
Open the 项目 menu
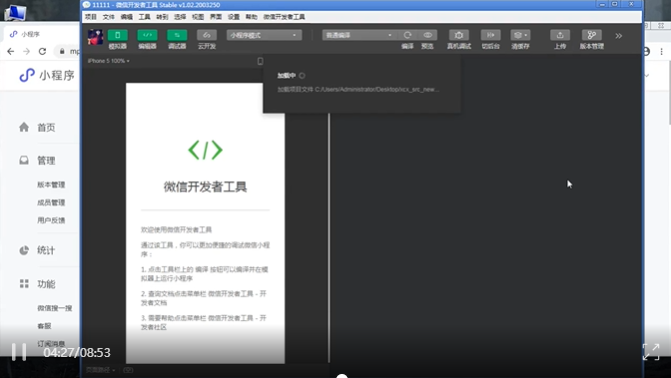[x=91, y=17]
